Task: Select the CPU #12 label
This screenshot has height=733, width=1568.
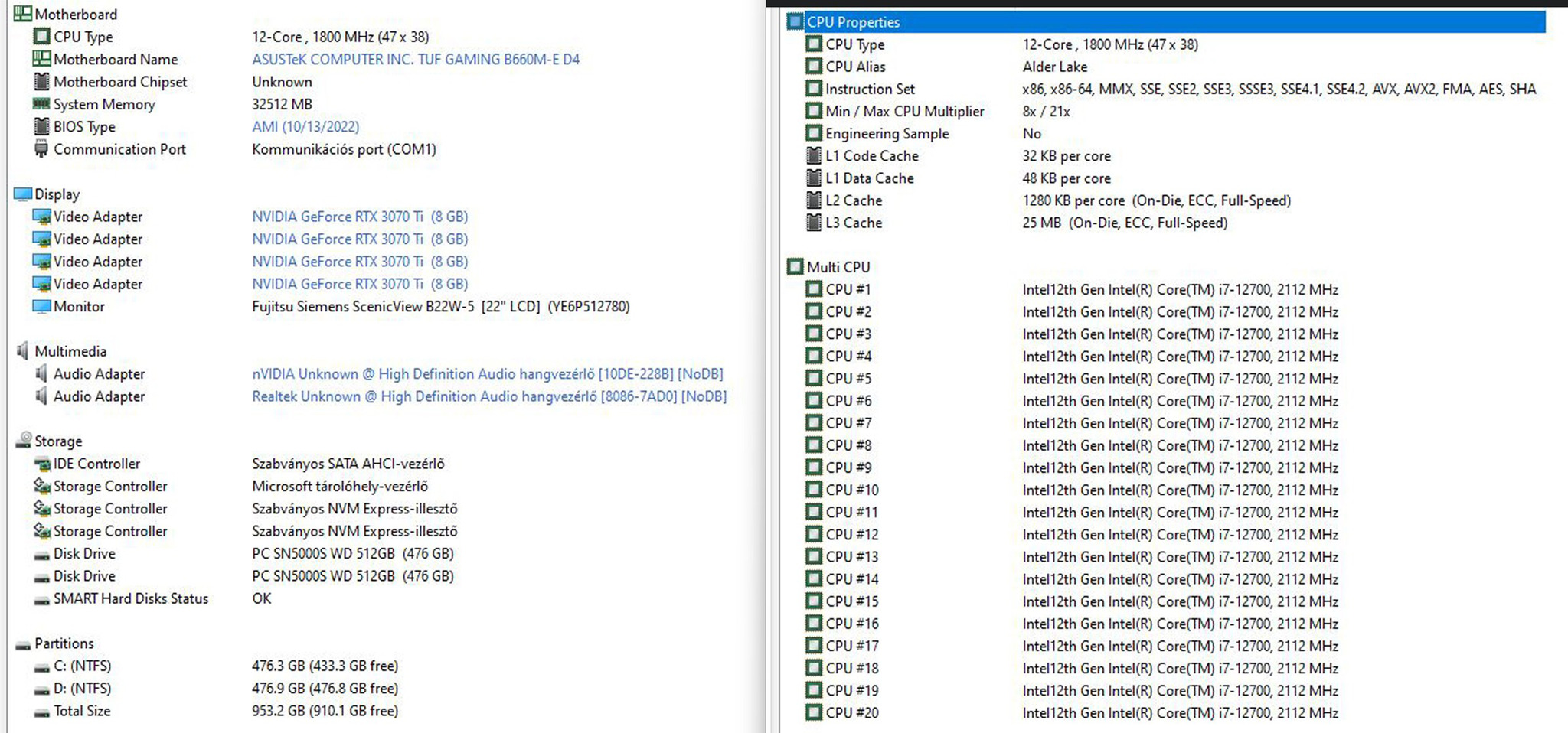Action: [x=852, y=534]
